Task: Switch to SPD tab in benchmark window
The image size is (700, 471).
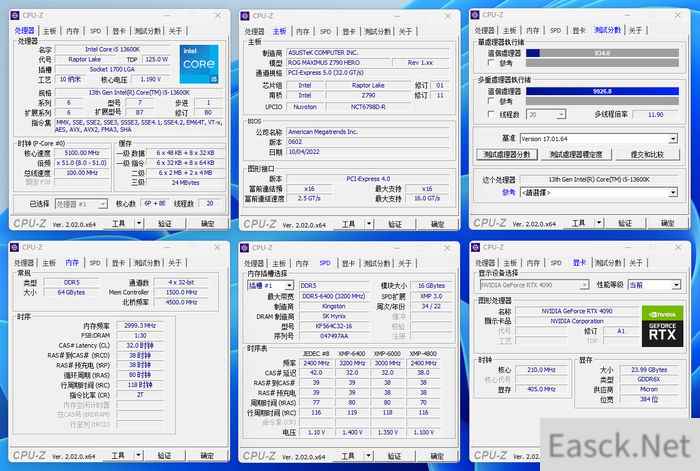Action: [555, 30]
